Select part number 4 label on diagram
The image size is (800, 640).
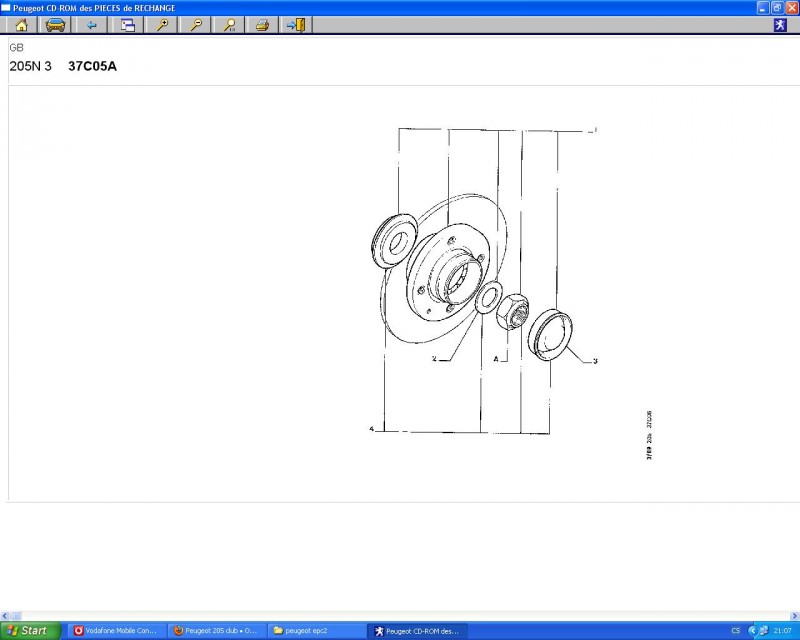click(371, 429)
